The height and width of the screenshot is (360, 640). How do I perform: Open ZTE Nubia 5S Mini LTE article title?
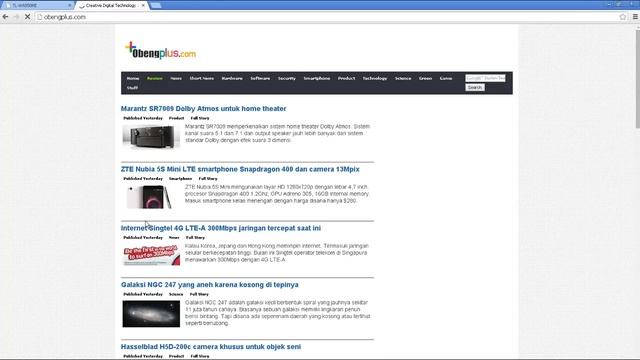coord(240,169)
